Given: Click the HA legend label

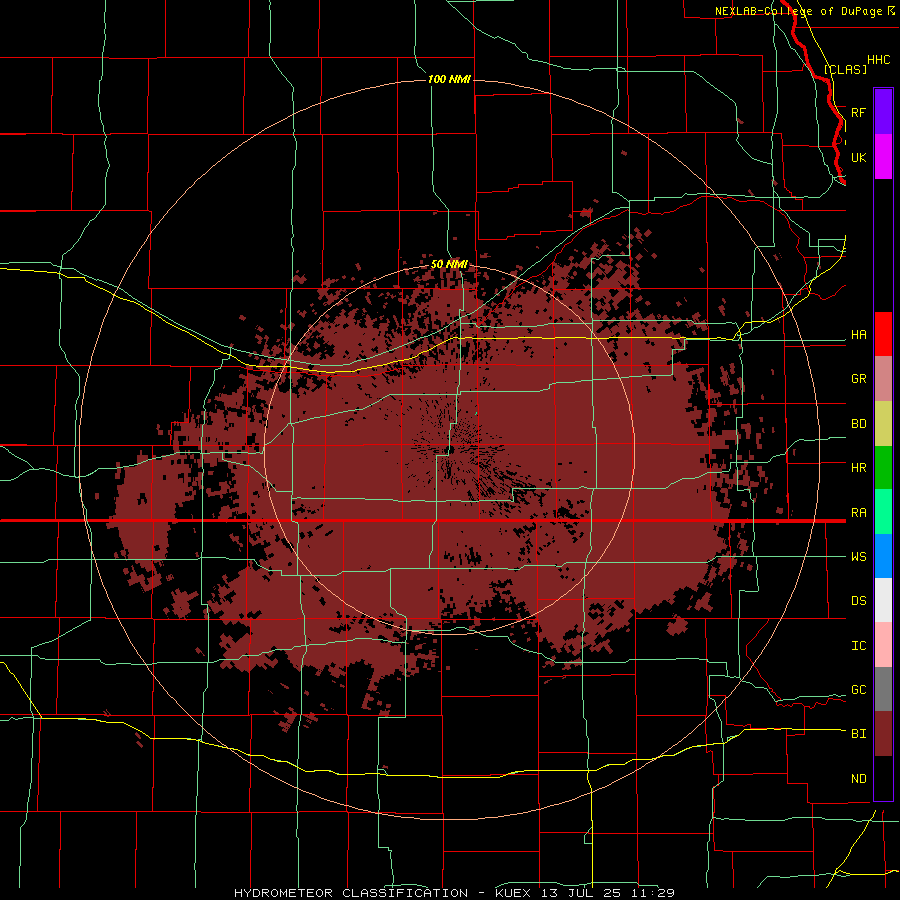Looking at the screenshot, I should 858,335.
